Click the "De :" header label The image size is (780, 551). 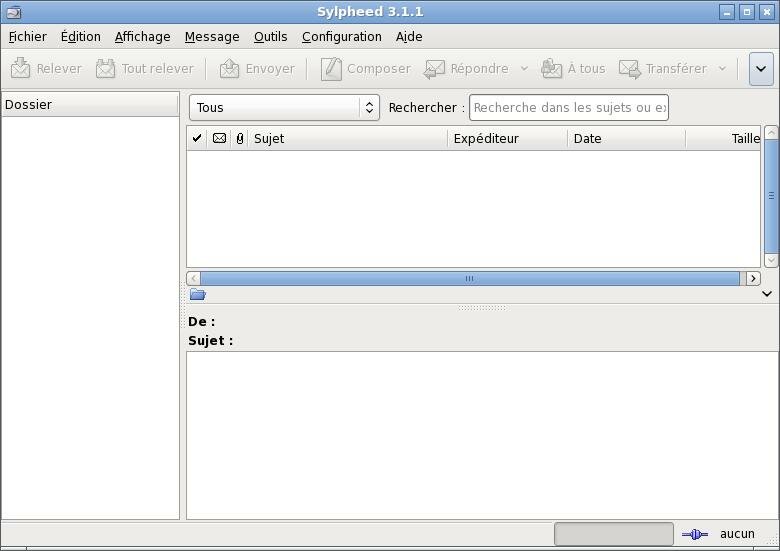coord(201,322)
